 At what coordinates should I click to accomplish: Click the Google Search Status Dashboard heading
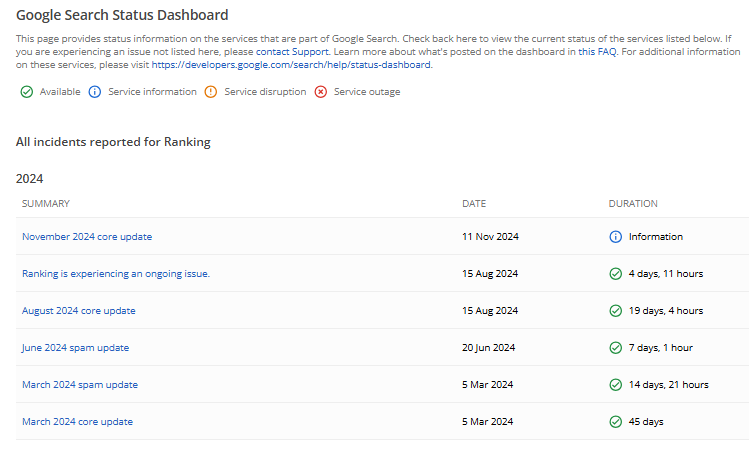click(x=122, y=15)
